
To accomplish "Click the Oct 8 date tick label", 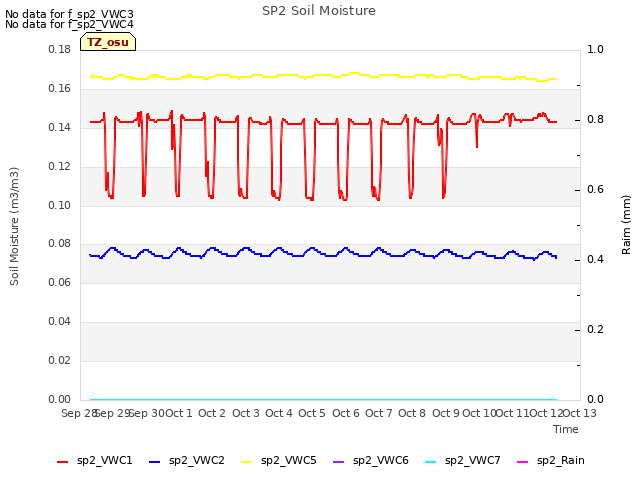I will tap(412, 413).
